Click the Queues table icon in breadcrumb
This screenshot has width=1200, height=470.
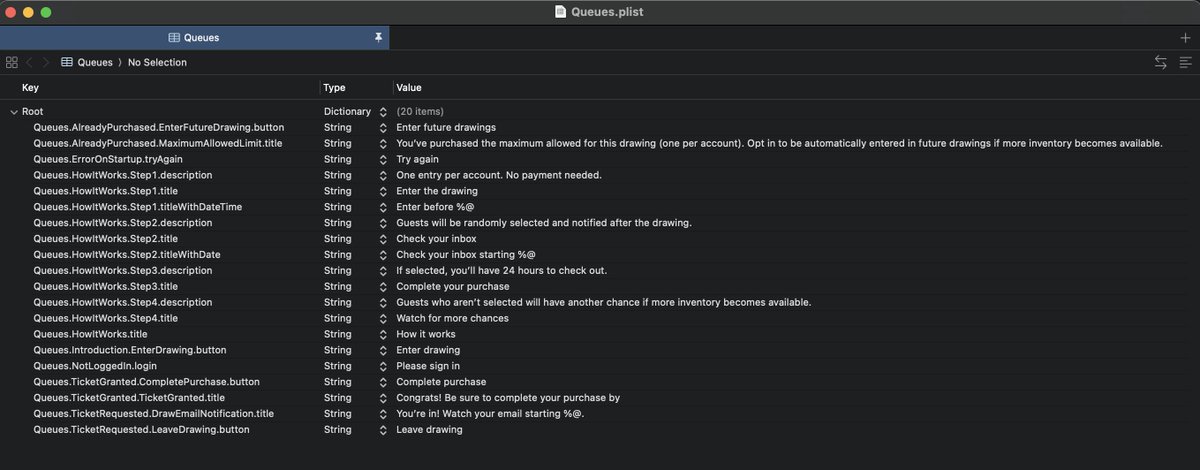pyautogui.click(x=67, y=62)
